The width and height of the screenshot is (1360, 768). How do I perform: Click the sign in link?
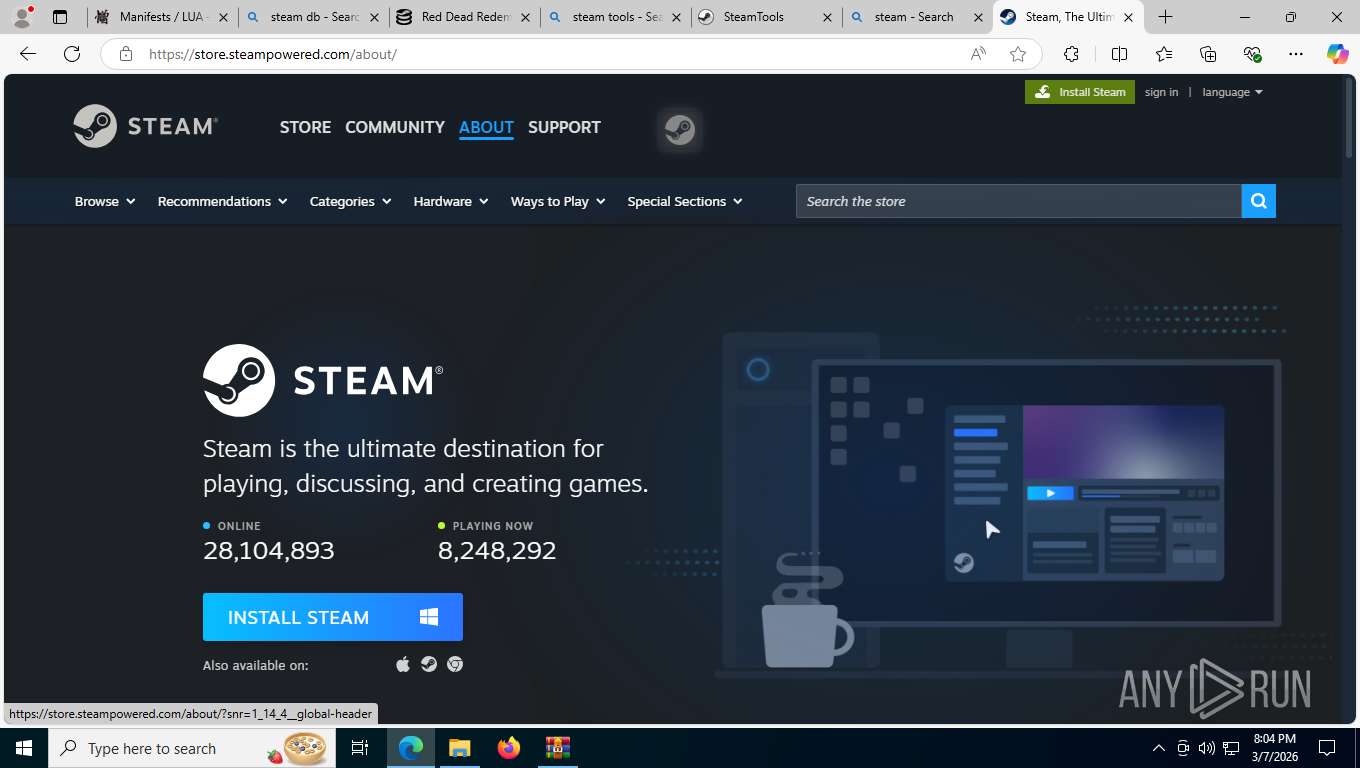pyautogui.click(x=1161, y=92)
